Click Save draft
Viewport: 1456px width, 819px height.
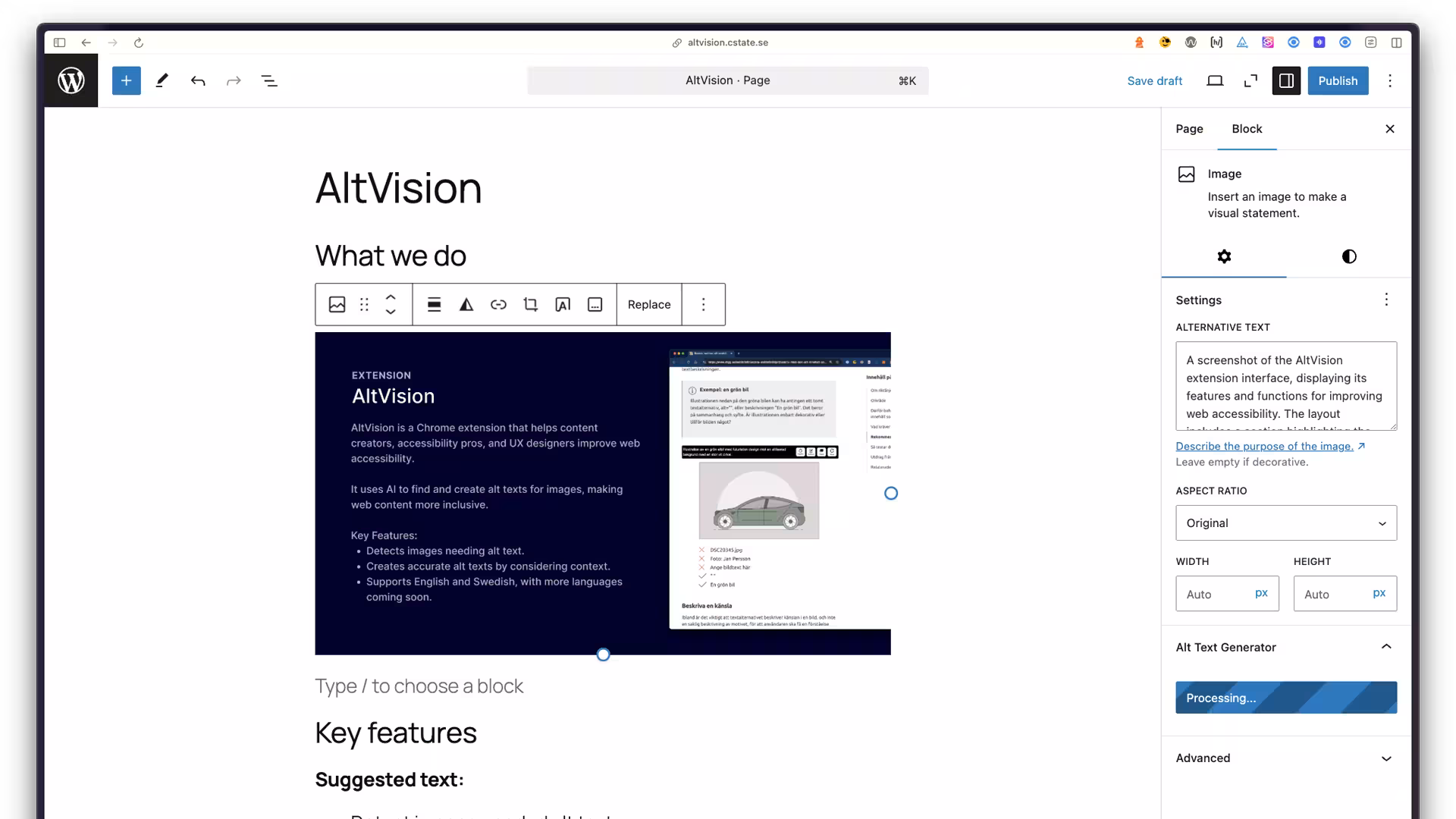coord(1154,80)
